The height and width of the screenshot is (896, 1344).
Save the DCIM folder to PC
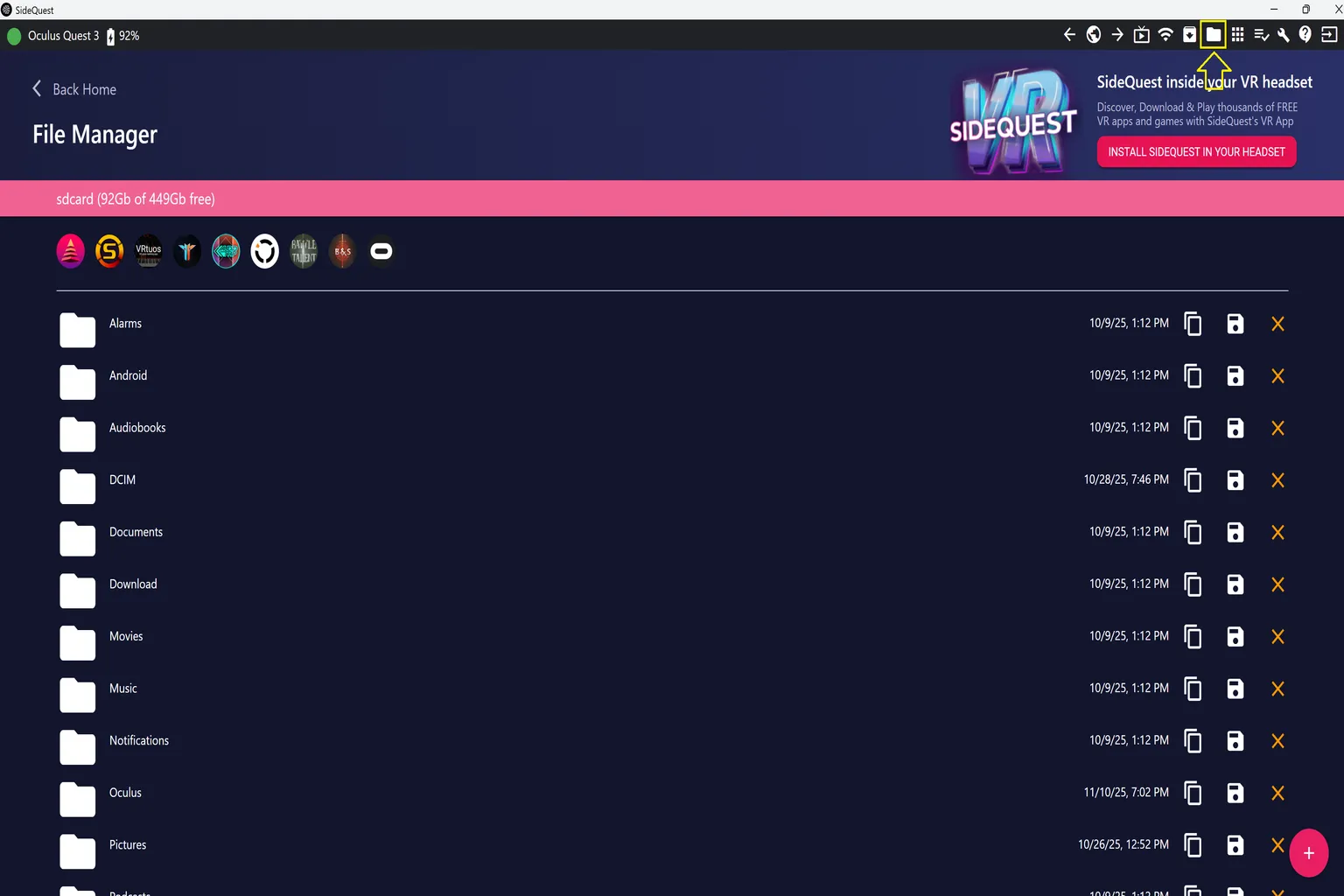pos(1235,480)
